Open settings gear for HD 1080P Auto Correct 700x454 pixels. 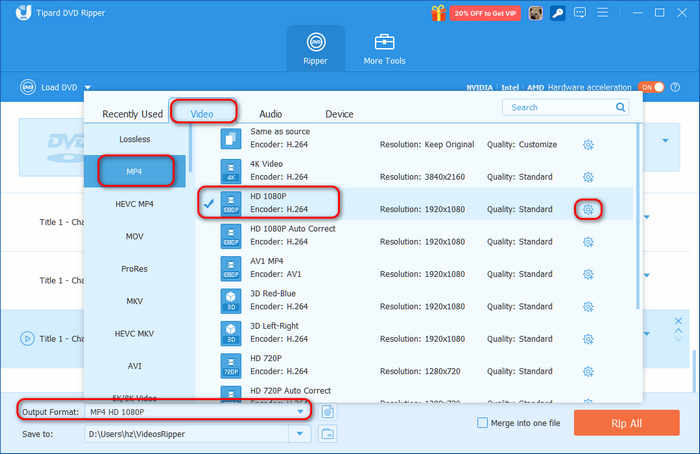(x=588, y=242)
